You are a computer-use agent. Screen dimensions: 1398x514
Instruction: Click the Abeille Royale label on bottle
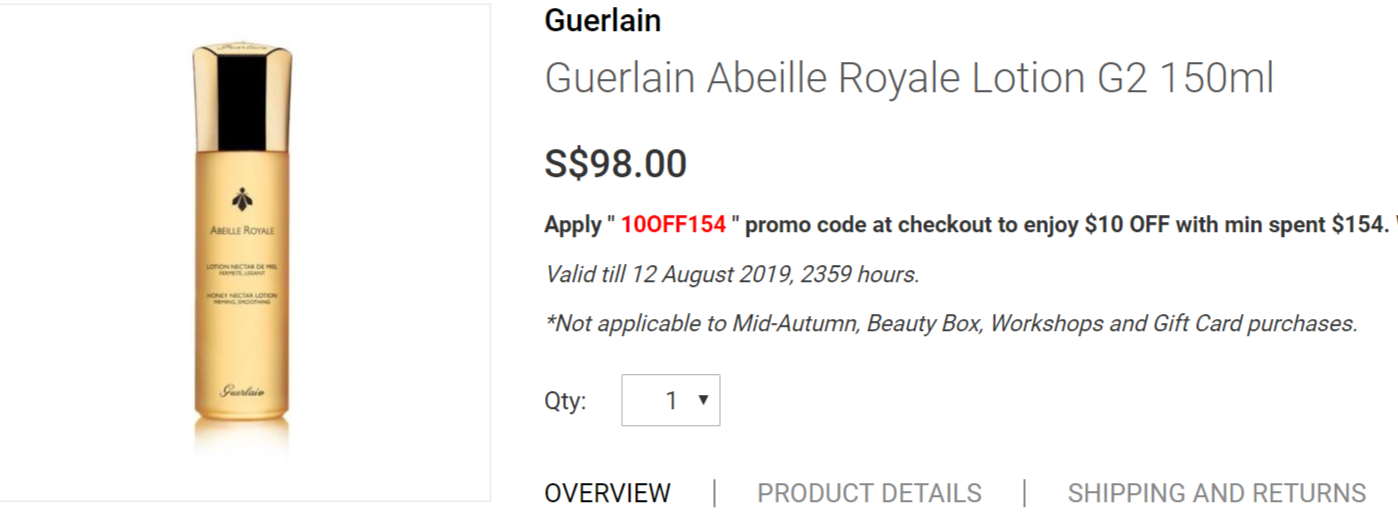[x=242, y=230]
